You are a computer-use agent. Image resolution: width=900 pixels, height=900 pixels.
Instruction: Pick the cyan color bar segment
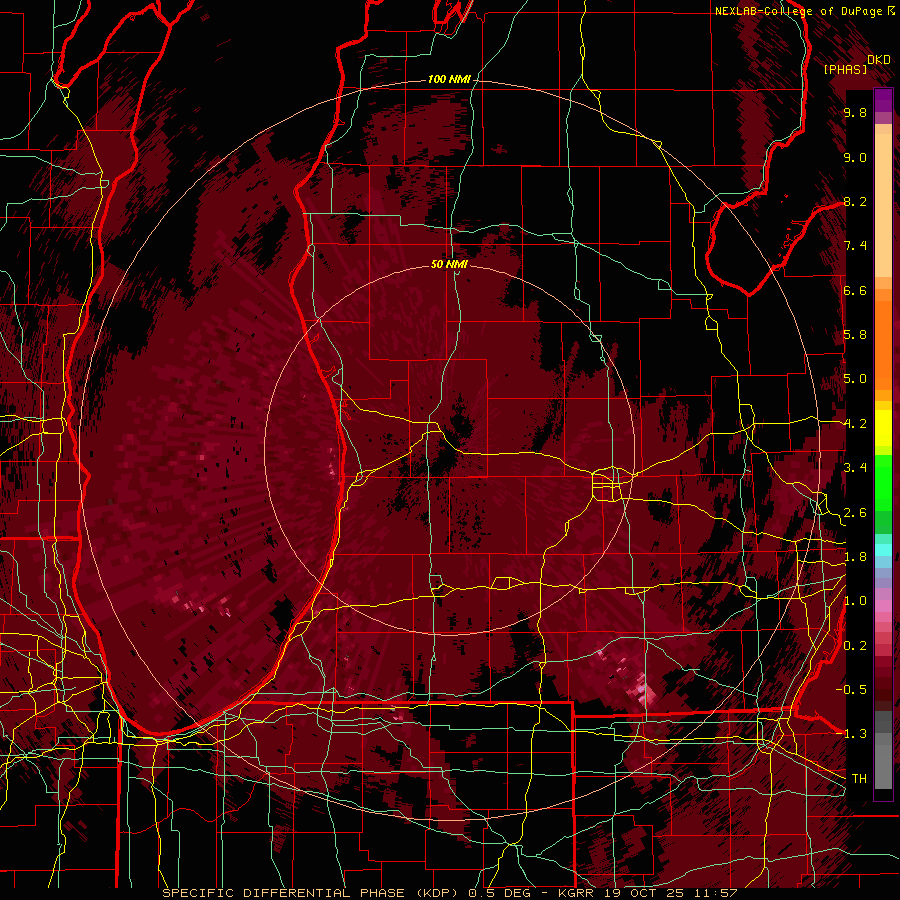[883, 550]
